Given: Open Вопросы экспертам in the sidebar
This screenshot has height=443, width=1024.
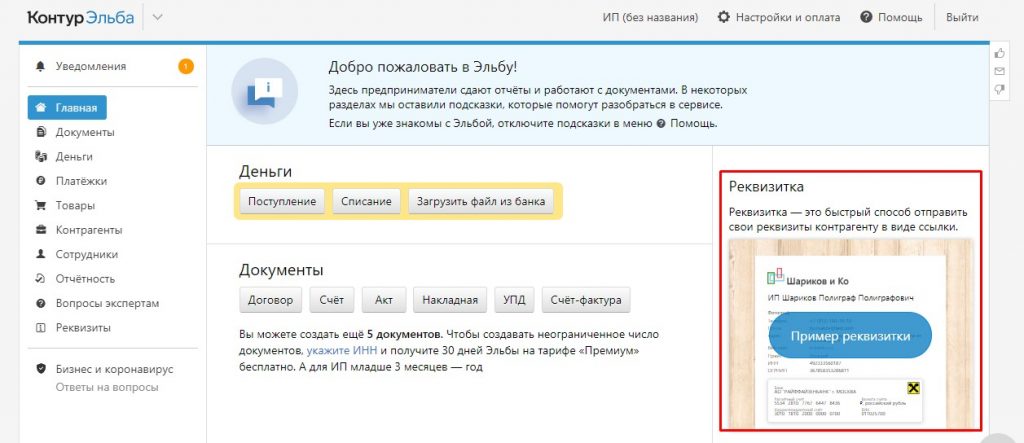Looking at the screenshot, I should (x=107, y=303).
